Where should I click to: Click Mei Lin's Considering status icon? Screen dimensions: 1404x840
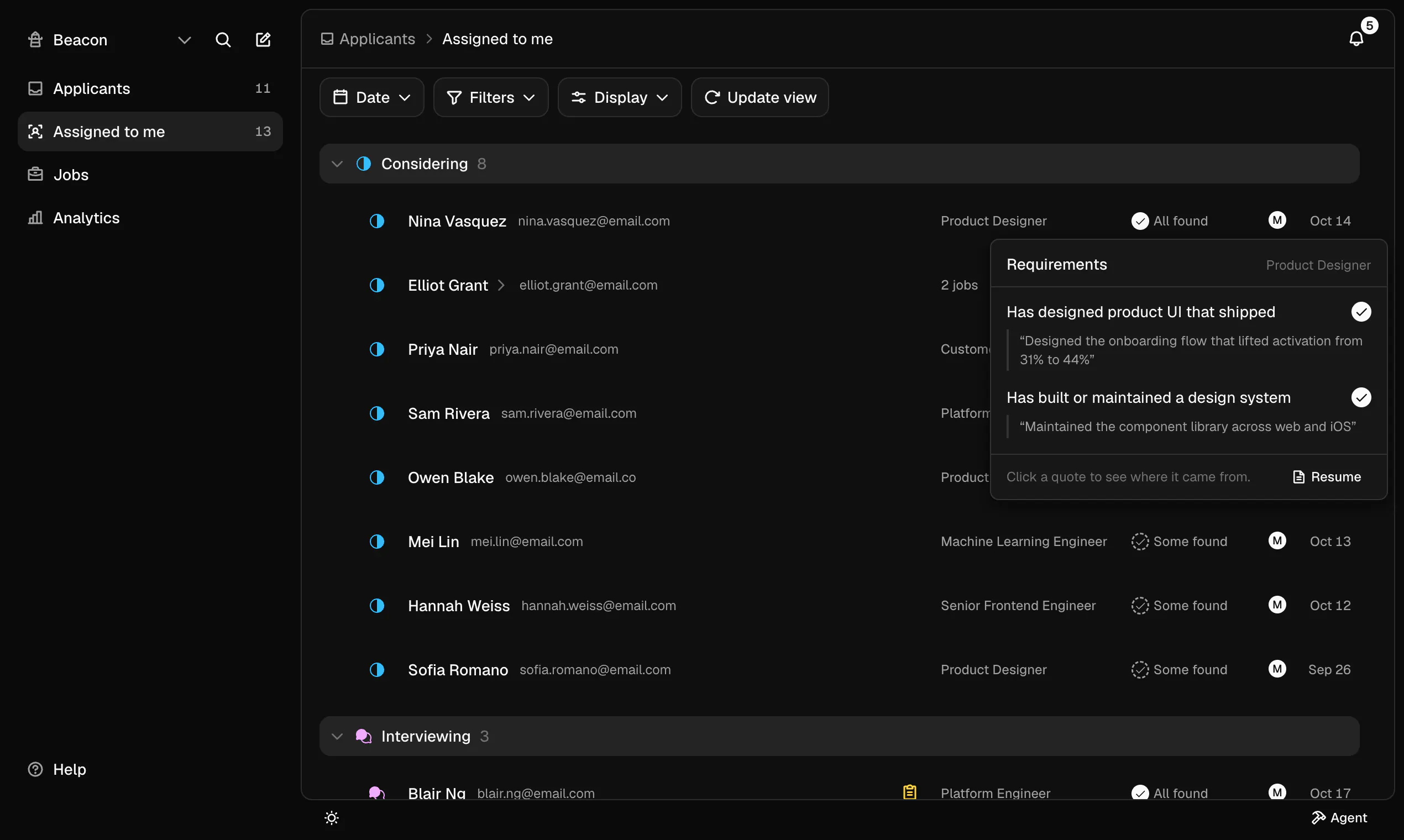[377, 542]
